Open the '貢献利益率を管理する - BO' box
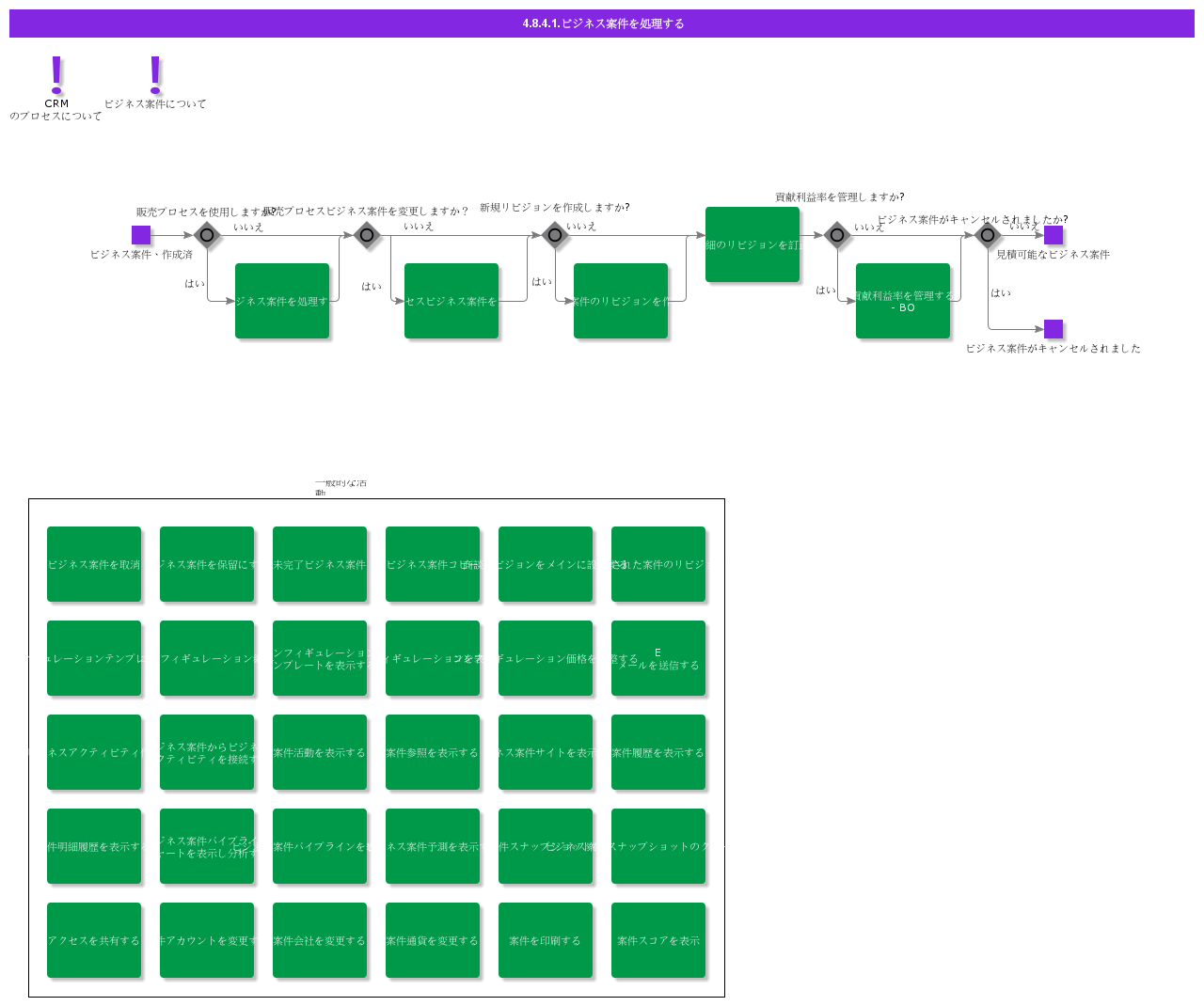Image resolution: width=1204 pixels, height=1006 pixels. 903,301
